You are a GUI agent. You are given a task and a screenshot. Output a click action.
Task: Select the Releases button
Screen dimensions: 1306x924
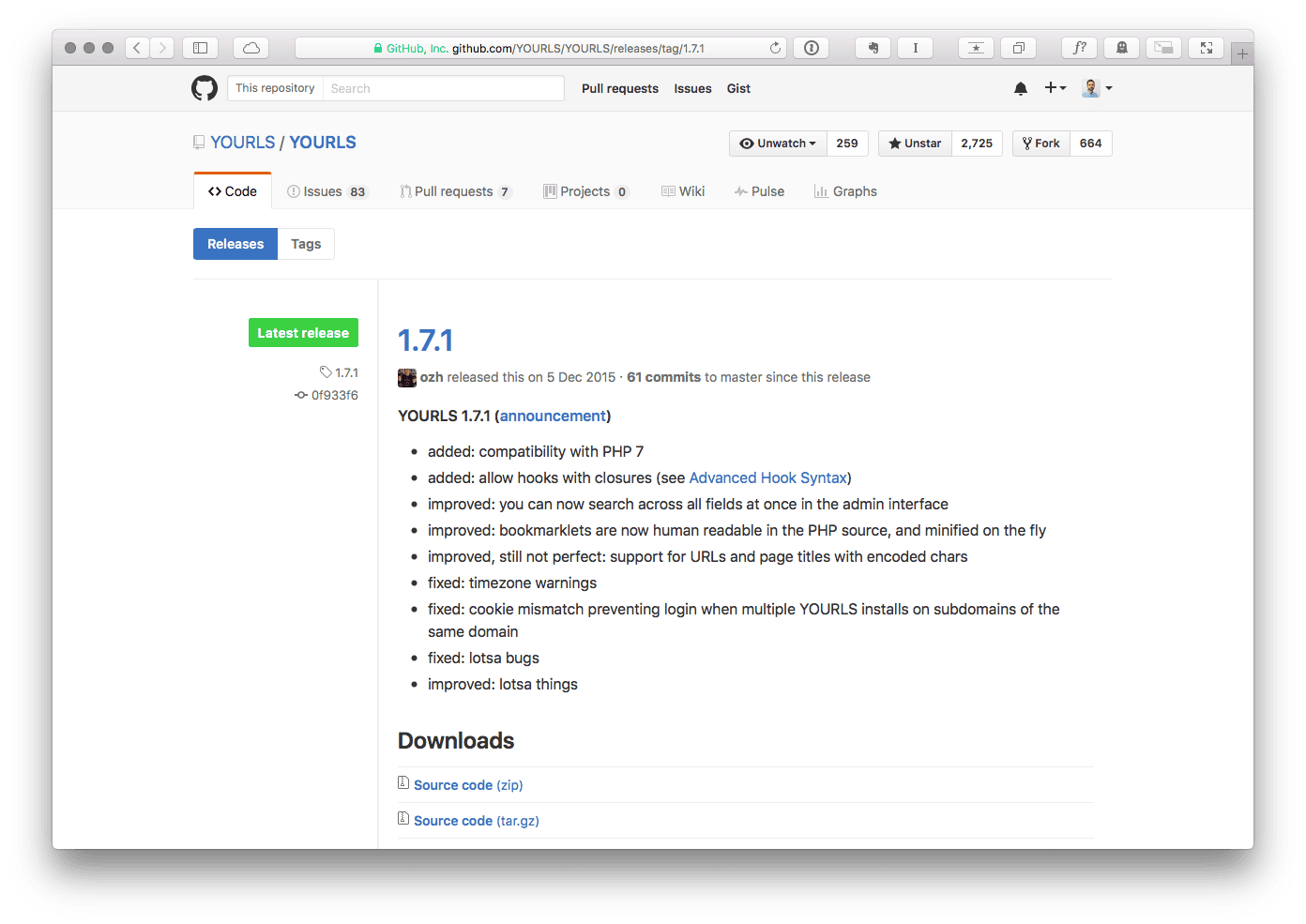[x=235, y=244]
